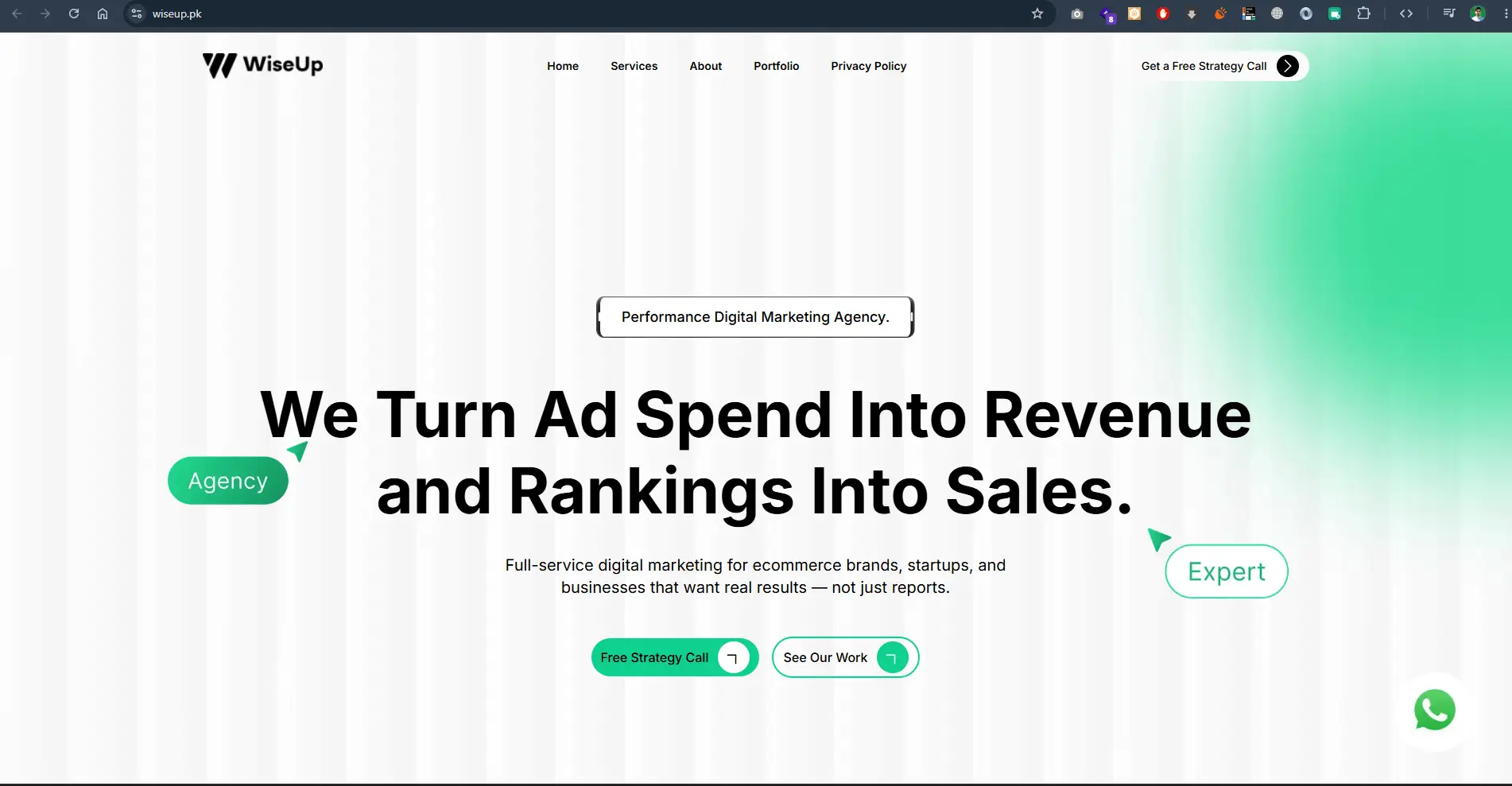Click the black arrow circle in header
The width and height of the screenshot is (1512, 786).
click(1288, 66)
